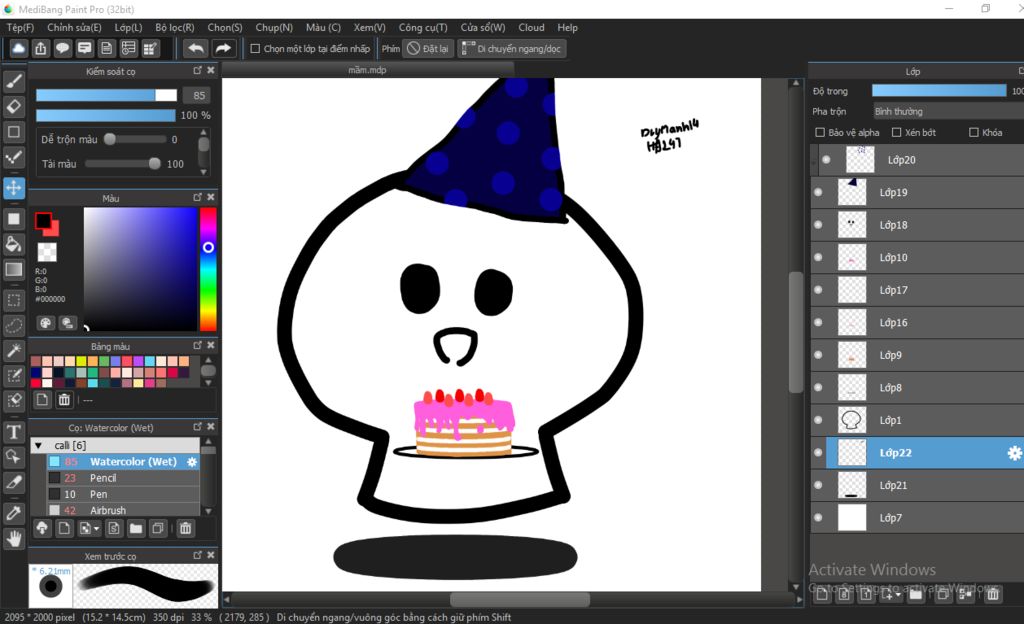Undock the Bảng màu panel

pyautogui.click(x=197, y=345)
